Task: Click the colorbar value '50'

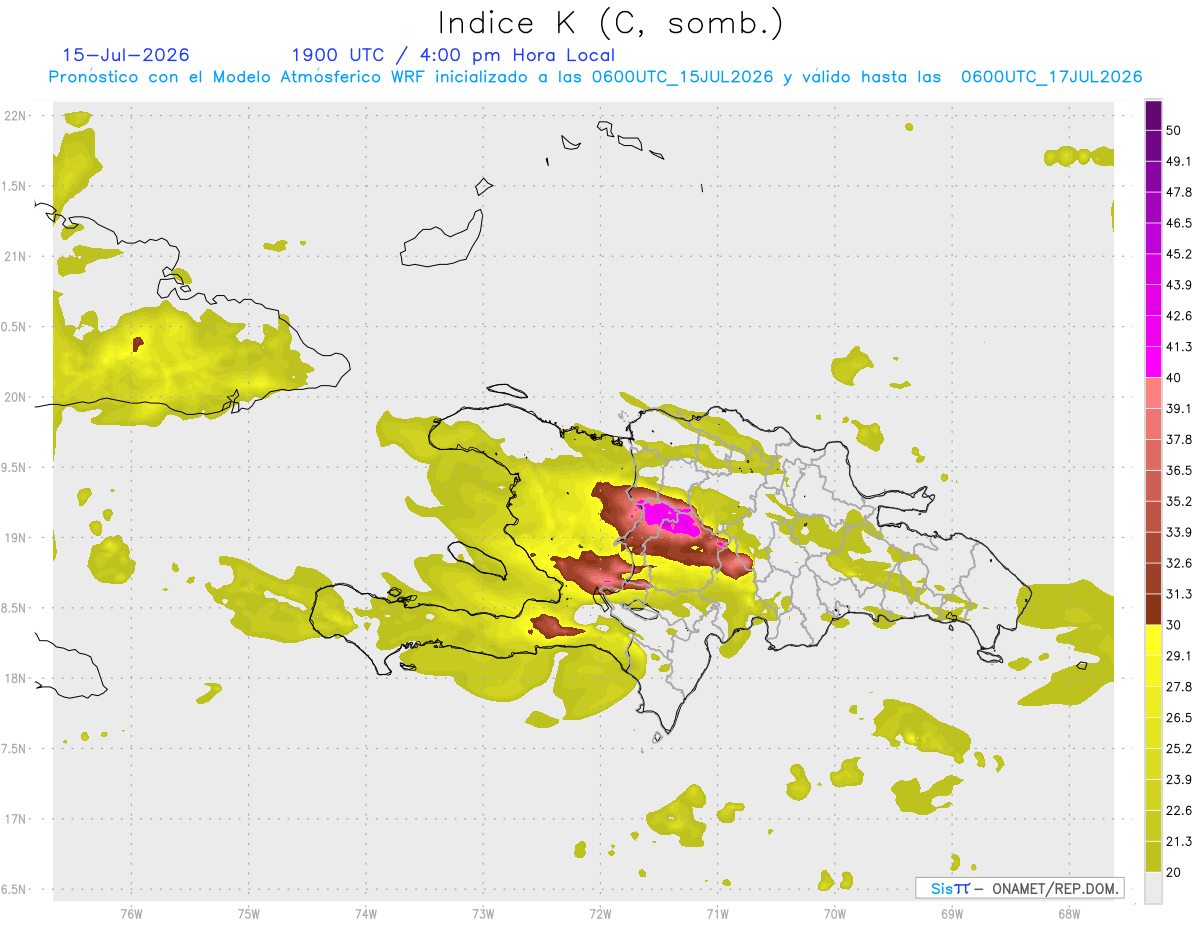Action: [x=1175, y=130]
